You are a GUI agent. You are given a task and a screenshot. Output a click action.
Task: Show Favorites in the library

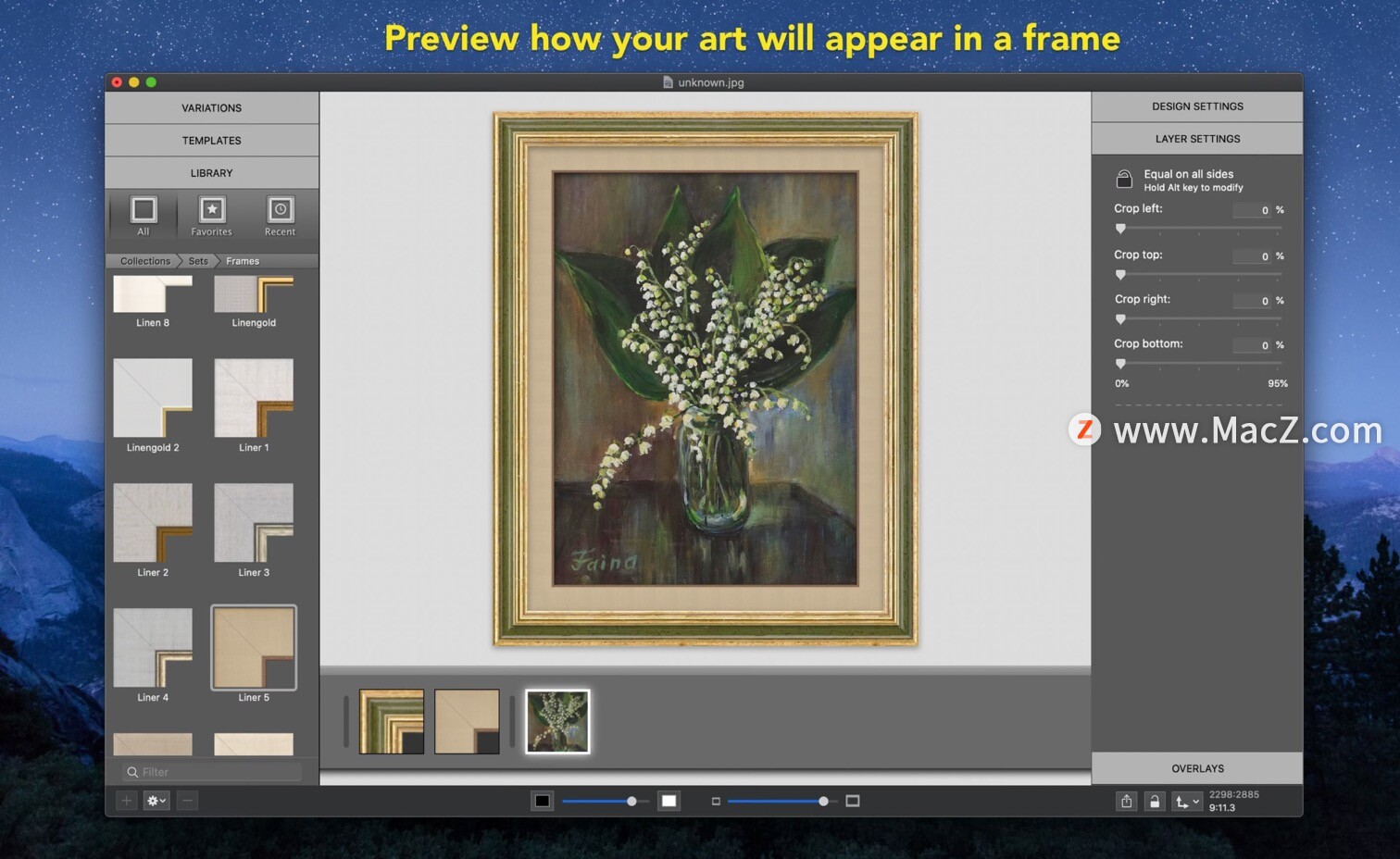tap(212, 216)
